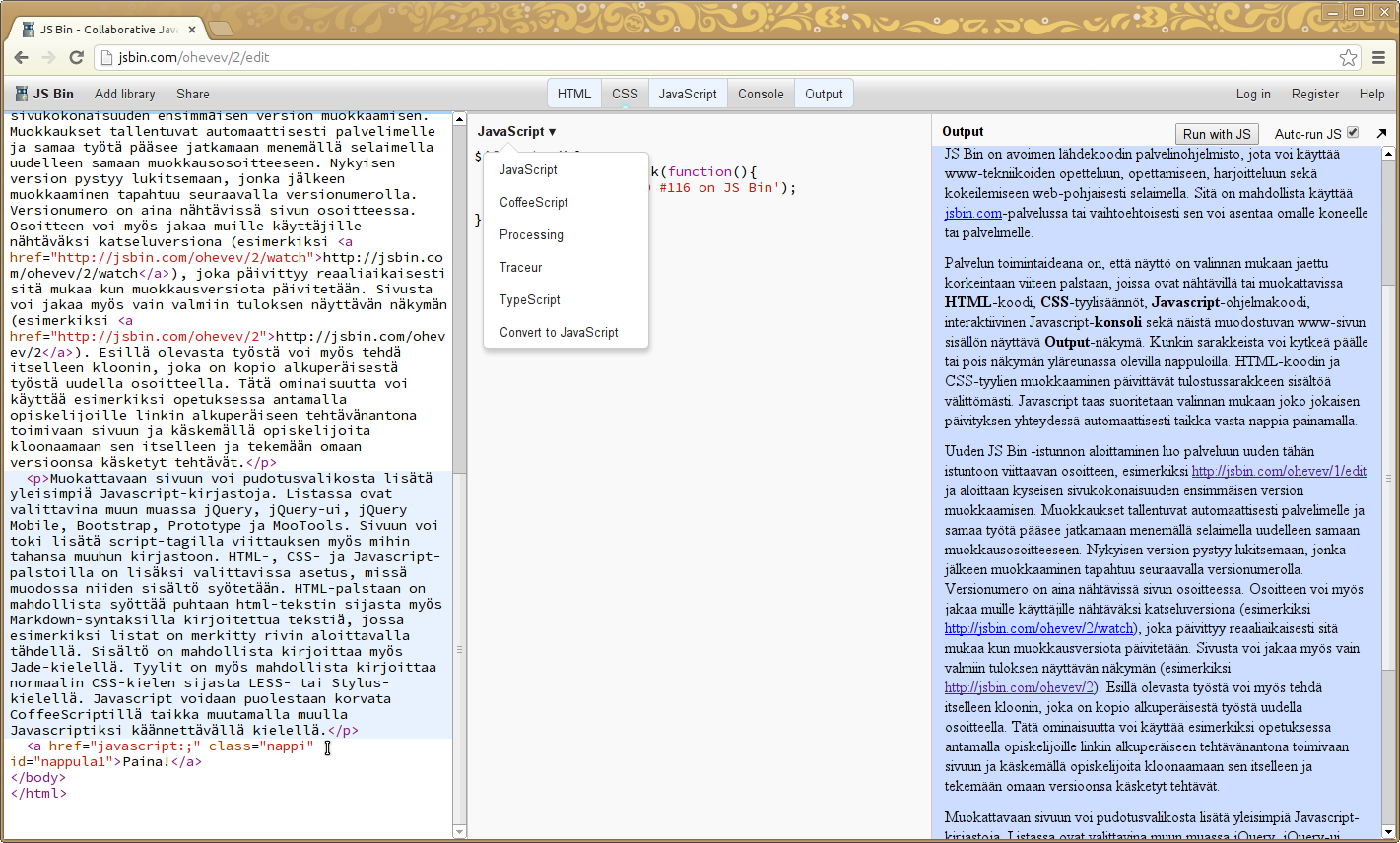The width and height of the screenshot is (1400, 843).
Task: Pop out the output via arrow icon
Action: (x=1381, y=133)
